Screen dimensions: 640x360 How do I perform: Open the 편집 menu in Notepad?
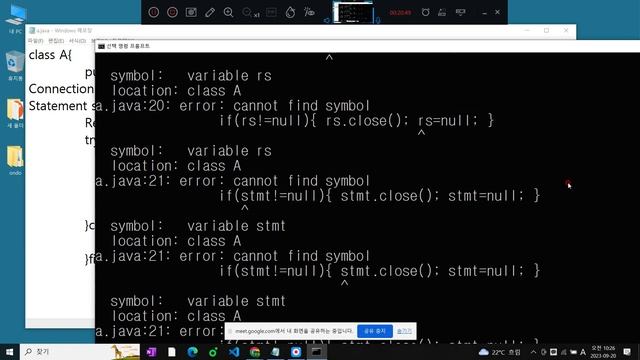[56, 41]
